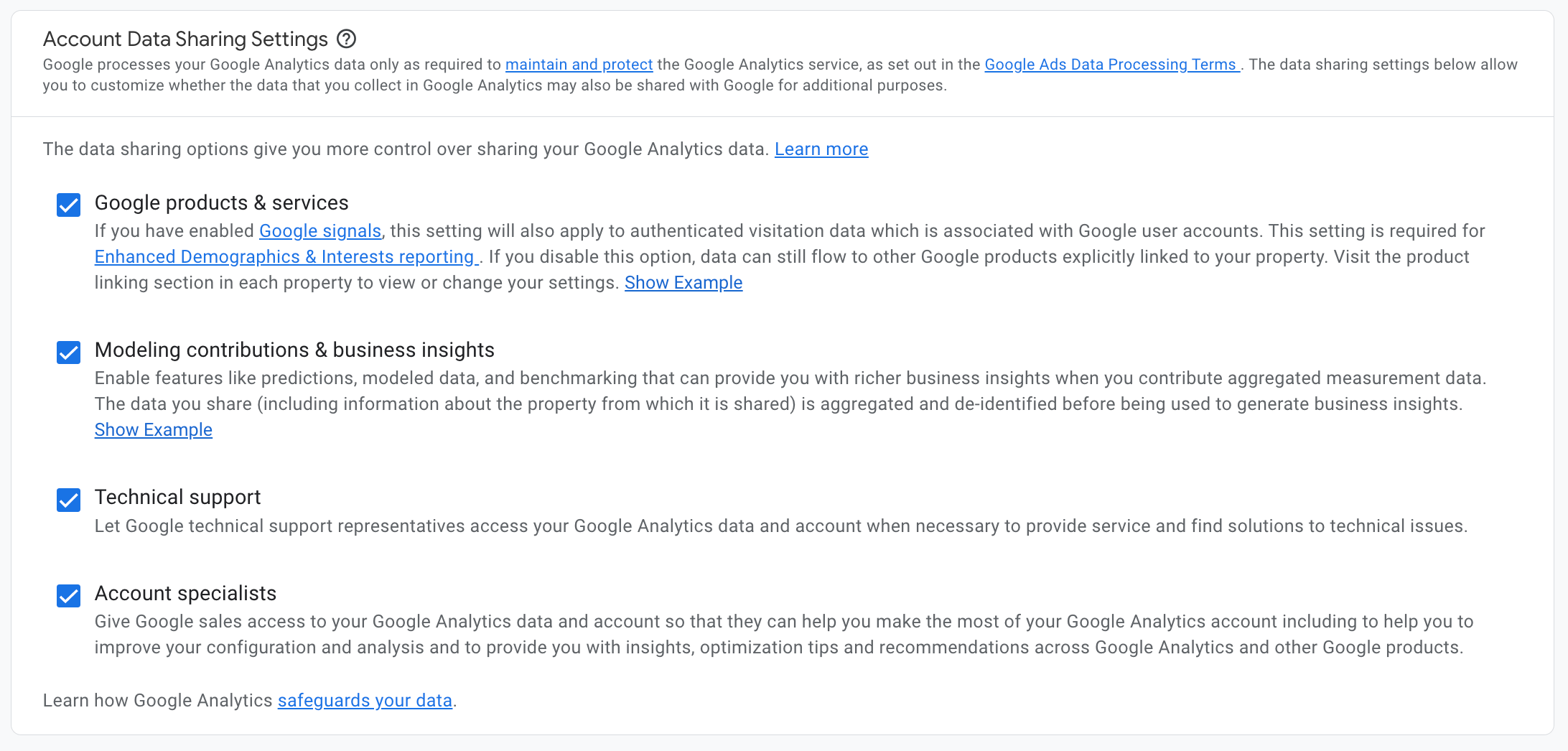Show Example for Google products & services
The image size is (1568, 751).
pos(683,283)
